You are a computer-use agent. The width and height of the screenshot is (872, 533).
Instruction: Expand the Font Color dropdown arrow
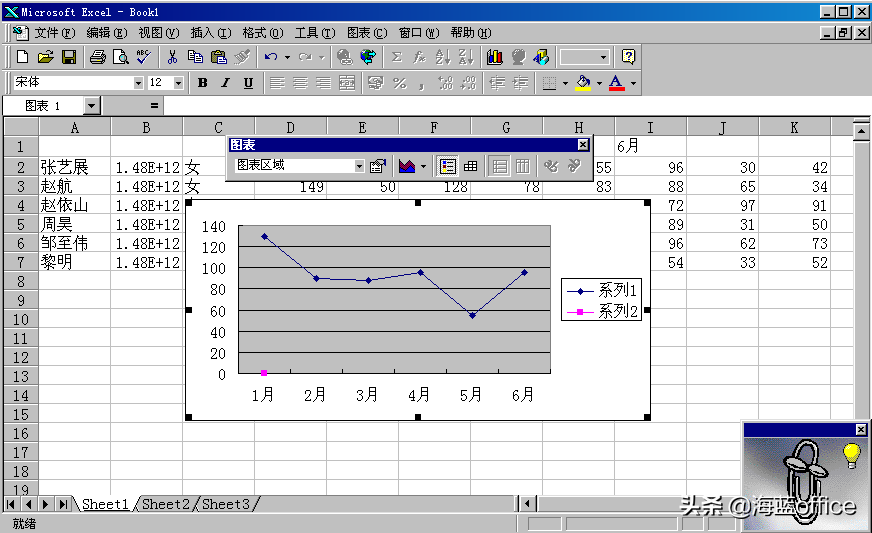coord(633,83)
